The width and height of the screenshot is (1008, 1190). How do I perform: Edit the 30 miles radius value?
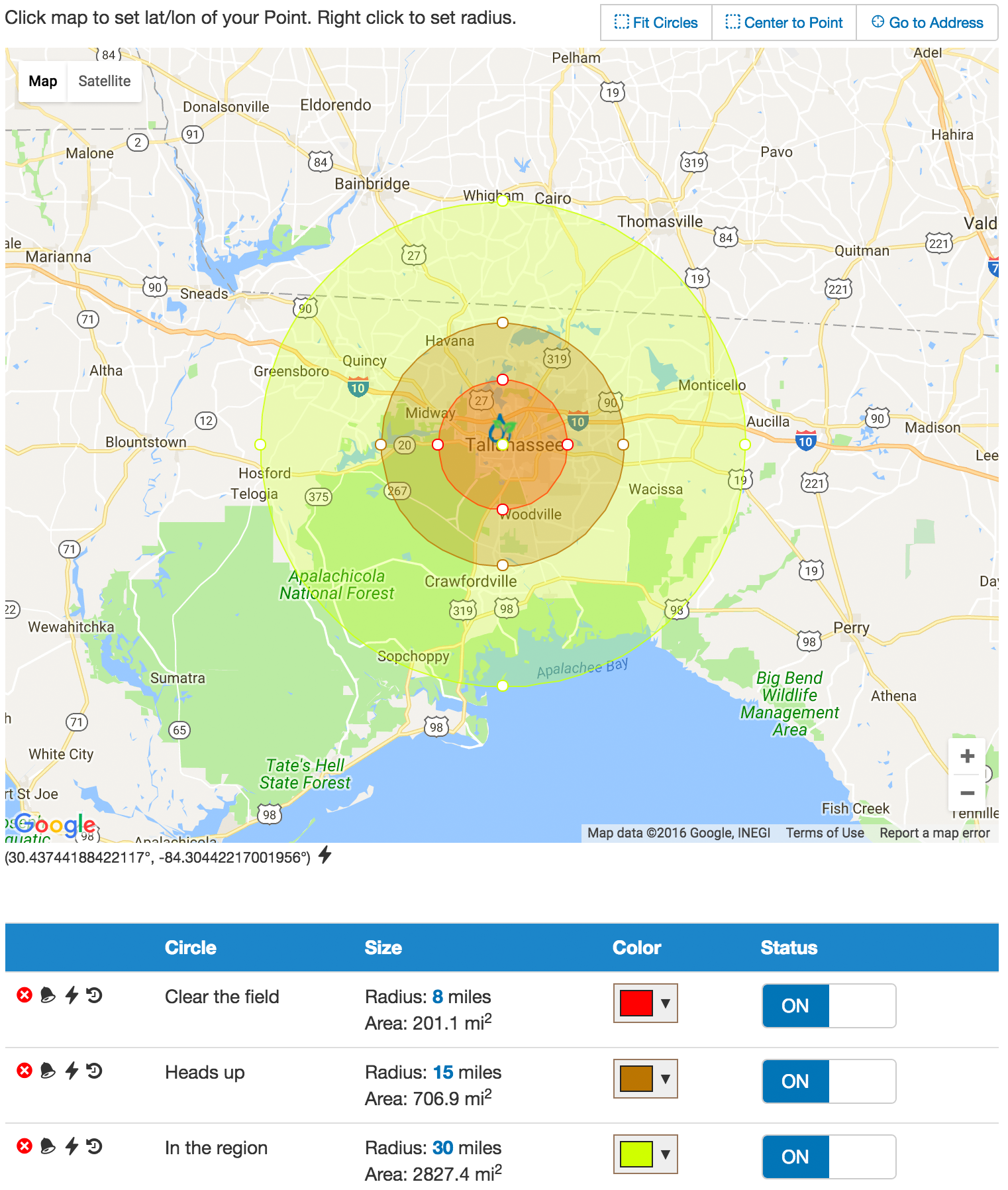pyautogui.click(x=443, y=1148)
